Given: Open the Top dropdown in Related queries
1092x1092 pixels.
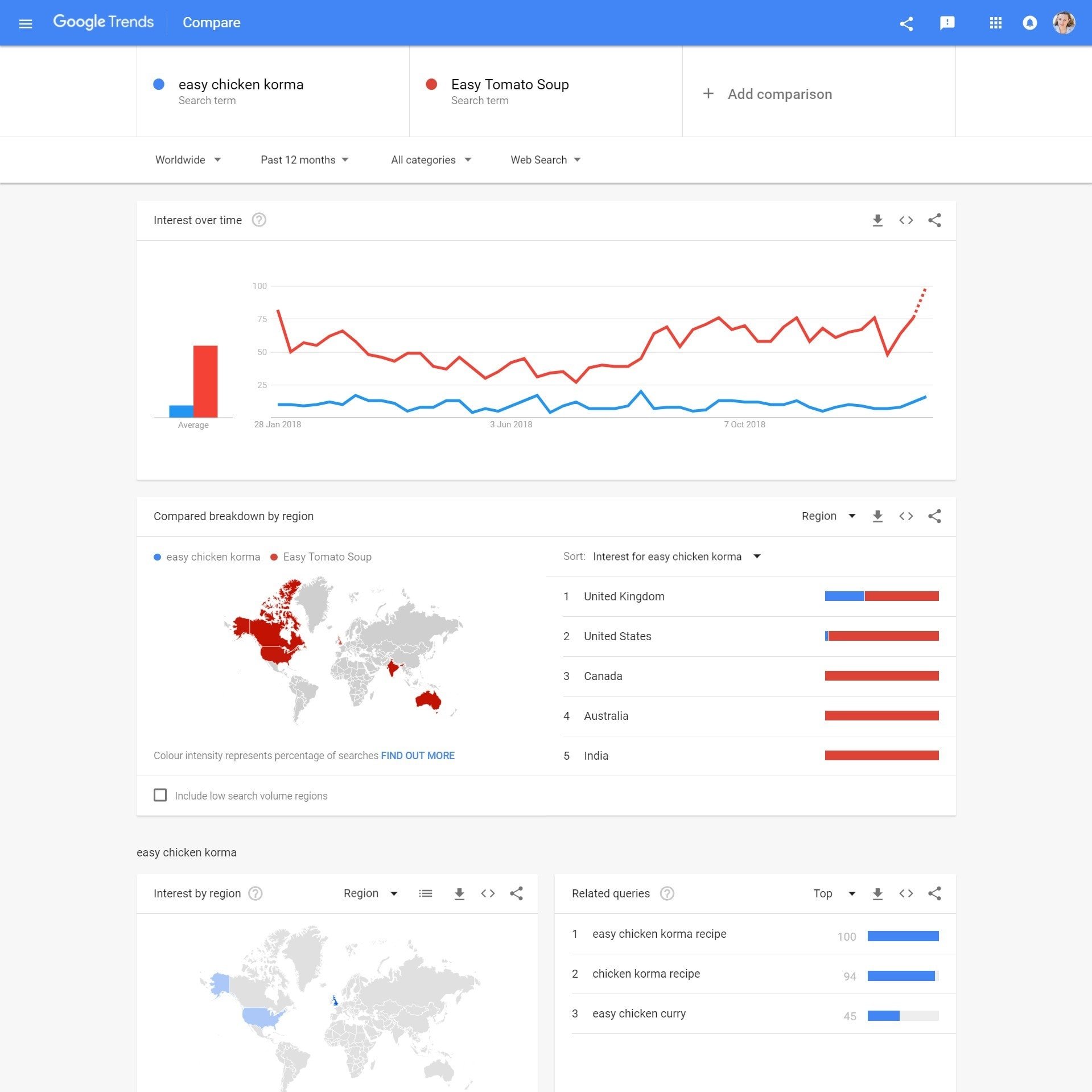Looking at the screenshot, I should pos(834,893).
